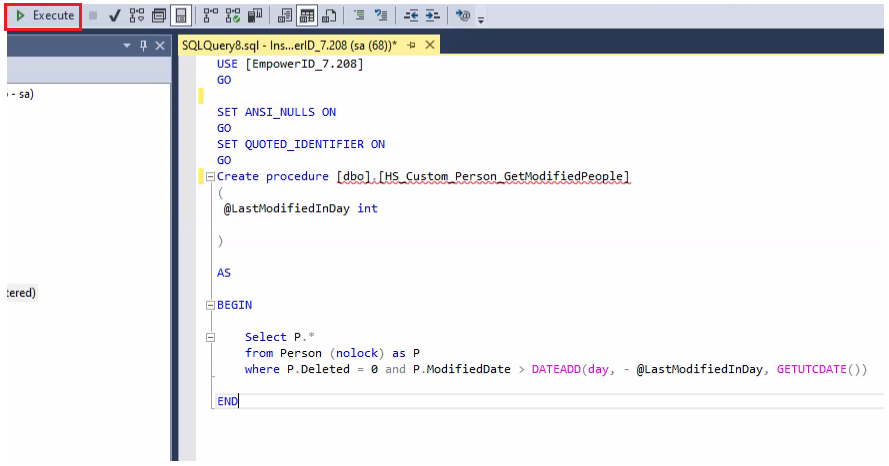Viewport: 889px width, 466px height.
Task: Click the 'from Person (nolock) as P' line
Action: pos(332,353)
